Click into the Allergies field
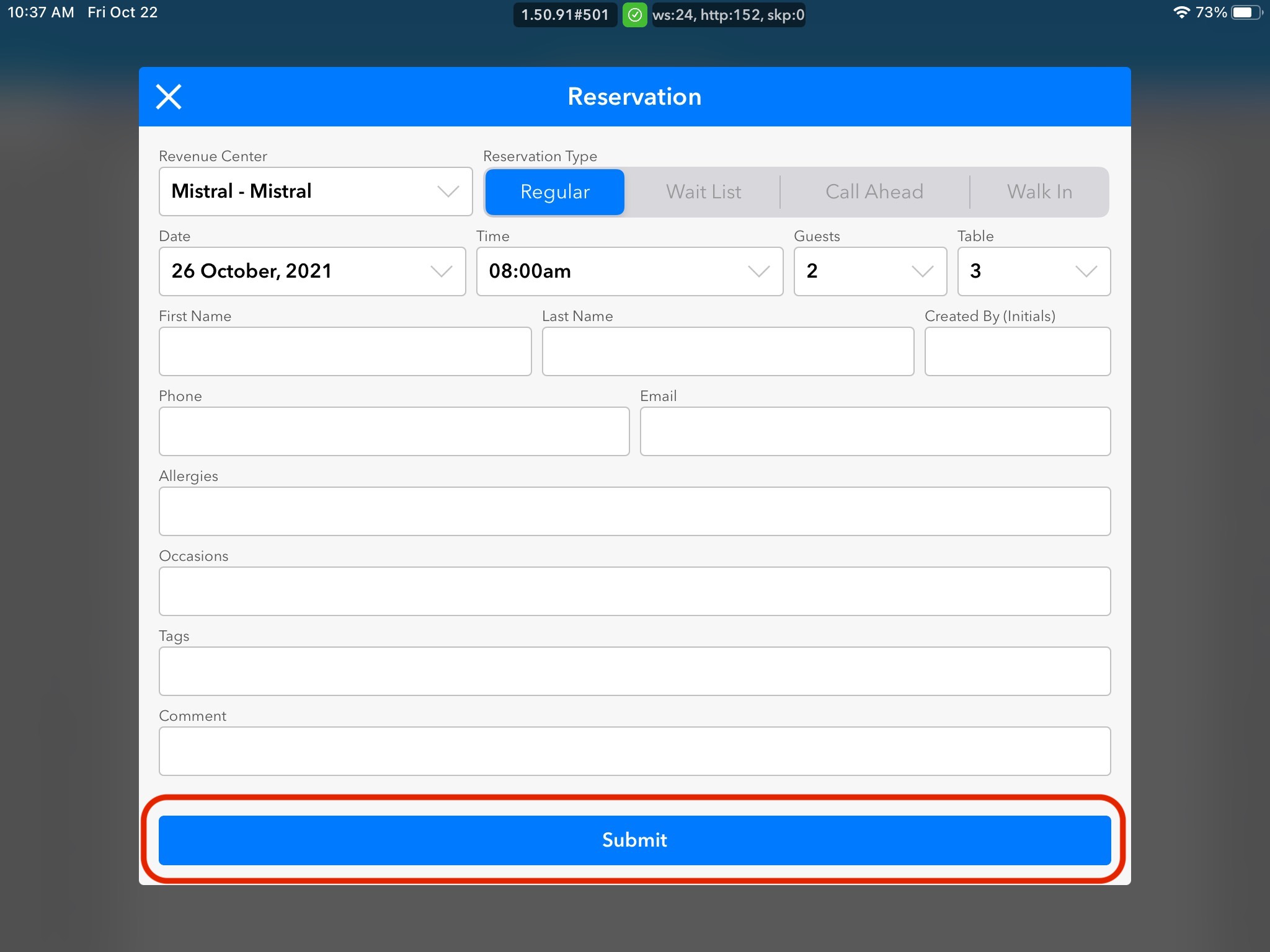 (x=634, y=511)
